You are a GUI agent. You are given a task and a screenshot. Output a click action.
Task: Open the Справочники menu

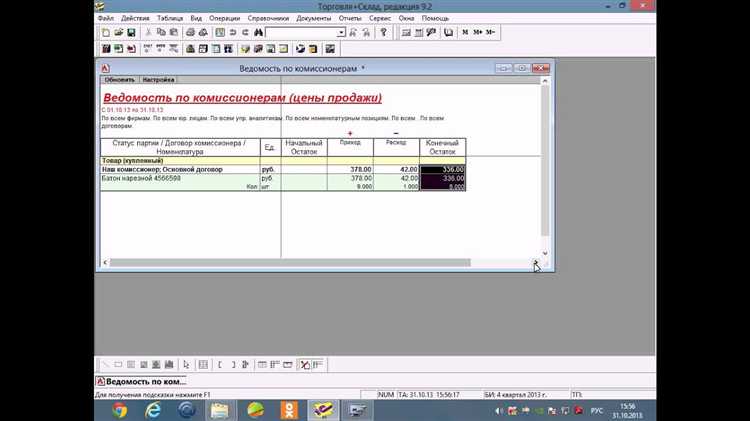click(x=268, y=18)
